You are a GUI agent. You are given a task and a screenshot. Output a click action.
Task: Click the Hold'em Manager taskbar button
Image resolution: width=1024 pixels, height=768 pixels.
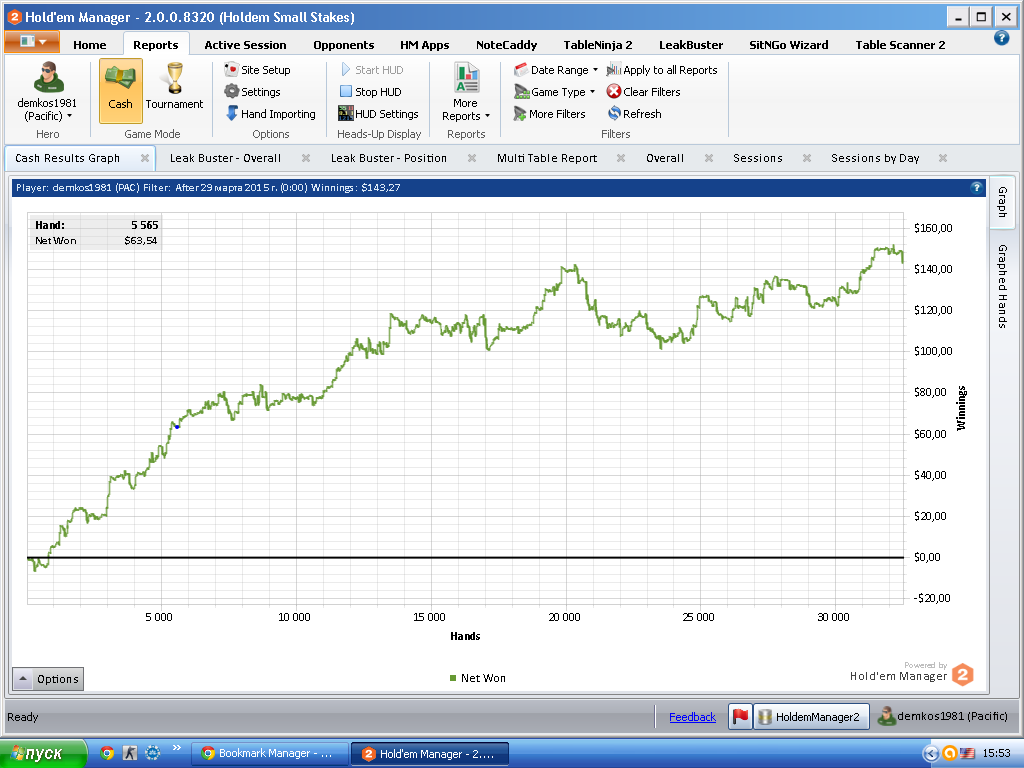(430, 754)
